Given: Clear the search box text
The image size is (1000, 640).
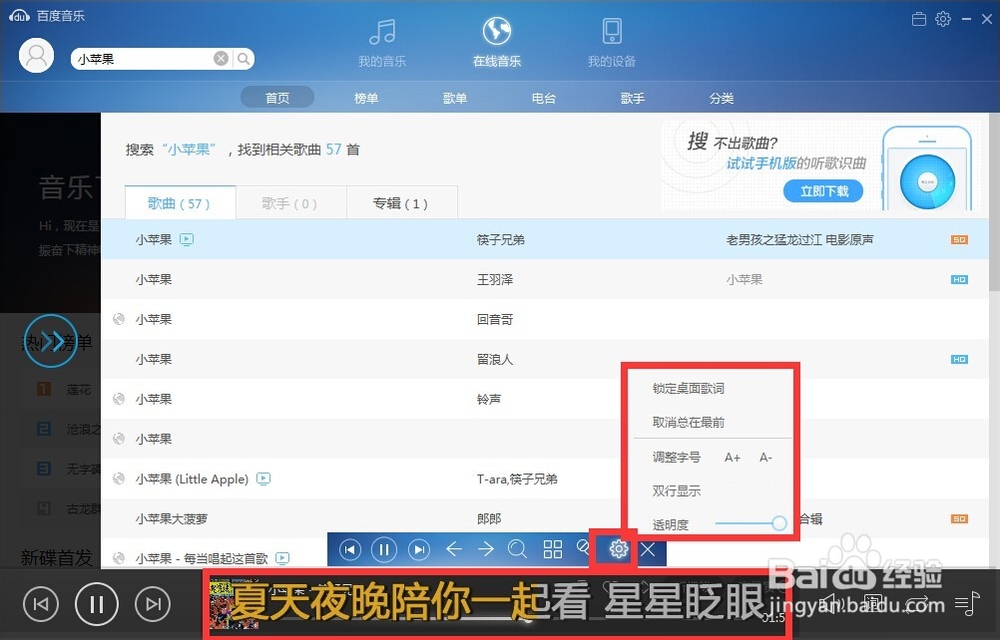Looking at the screenshot, I should (x=221, y=59).
